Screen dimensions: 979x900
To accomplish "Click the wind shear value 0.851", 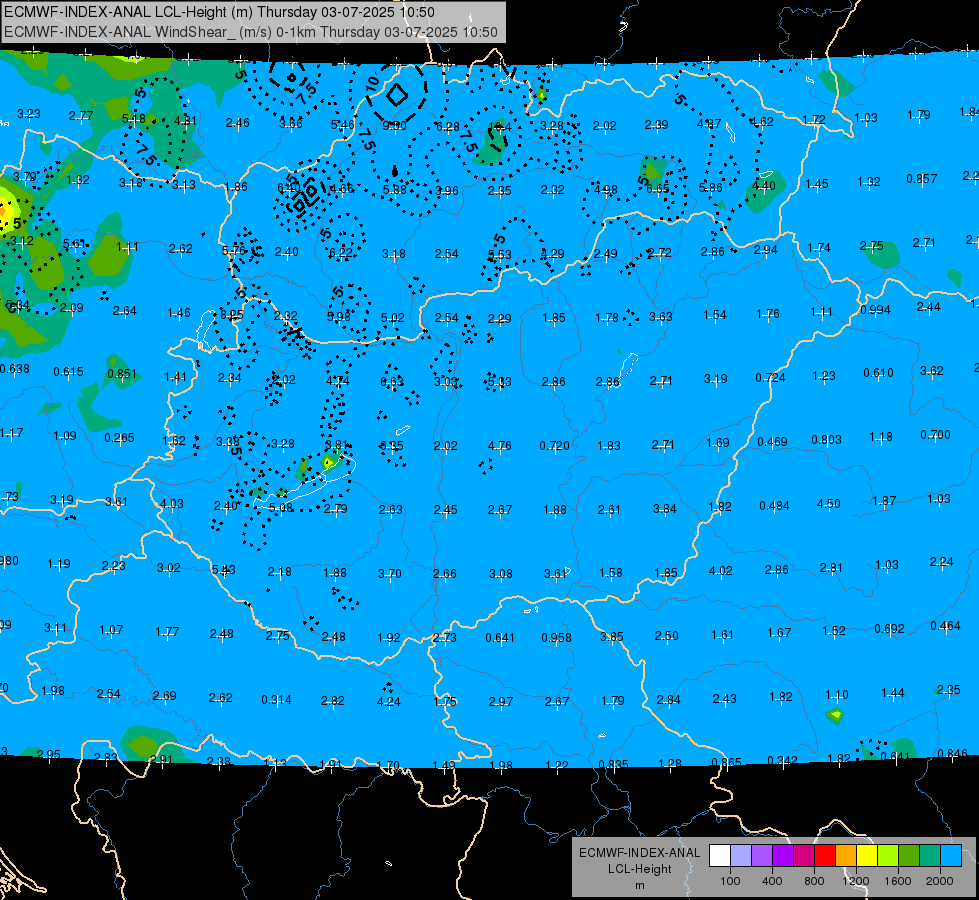I will pos(122,374).
